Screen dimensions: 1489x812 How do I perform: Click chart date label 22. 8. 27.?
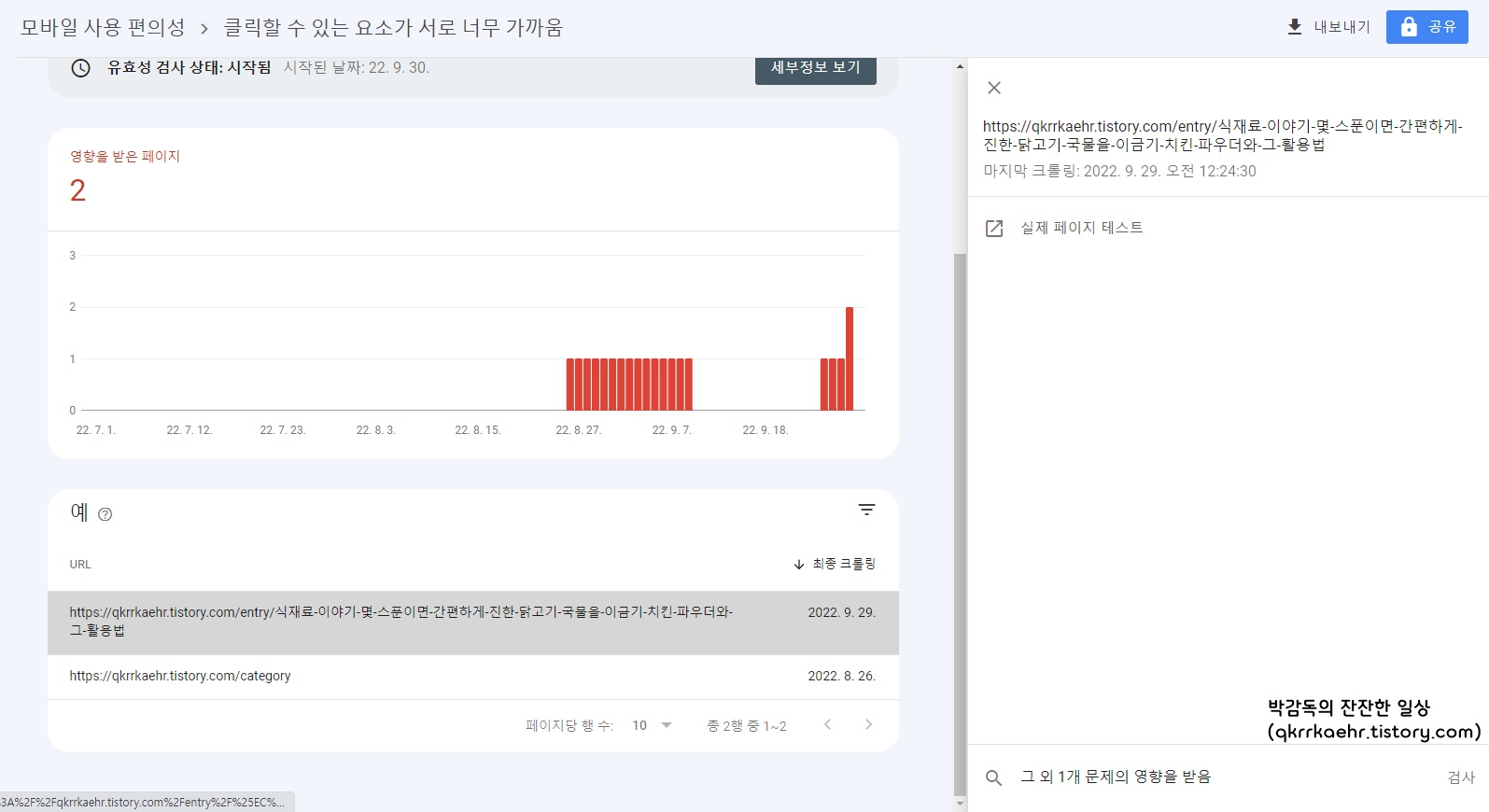pyautogui.click(x=579, y=430)
